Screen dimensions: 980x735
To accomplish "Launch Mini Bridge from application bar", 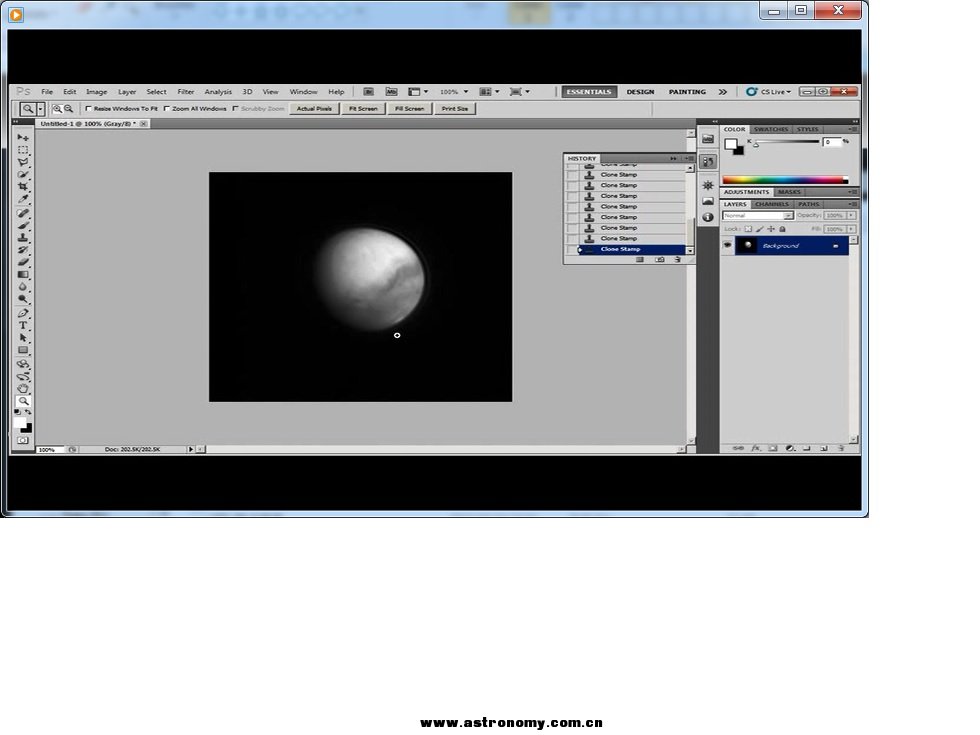I will pyautogui.click(x=391, y=92).
